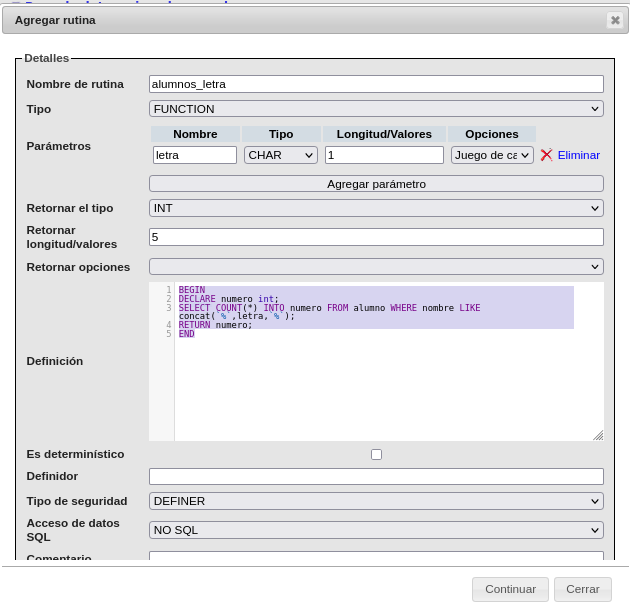
Task: Click the Continuar button
Action: (x=510, y=589)
